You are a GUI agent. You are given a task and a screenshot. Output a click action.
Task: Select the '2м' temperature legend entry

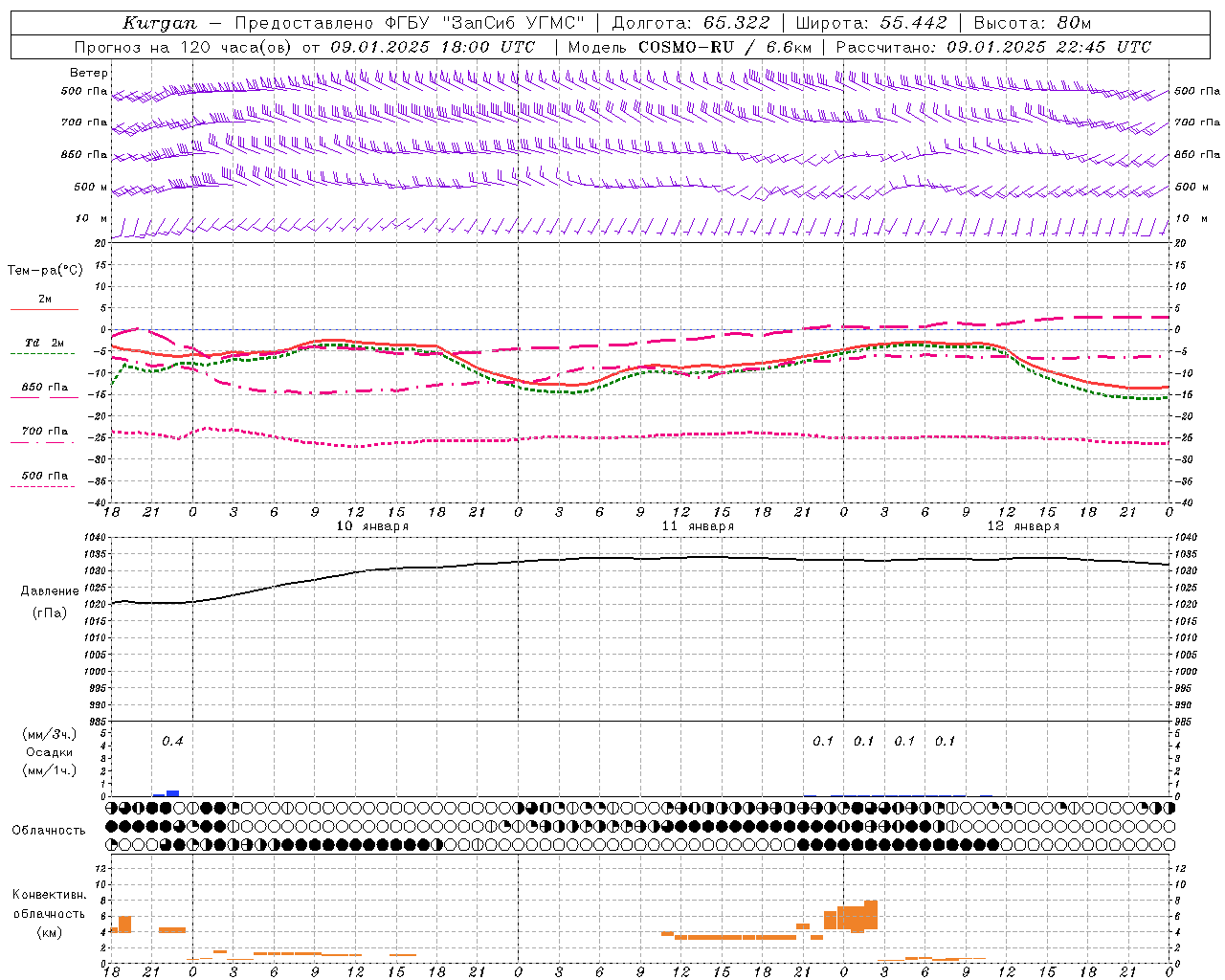tap(45, 299)
